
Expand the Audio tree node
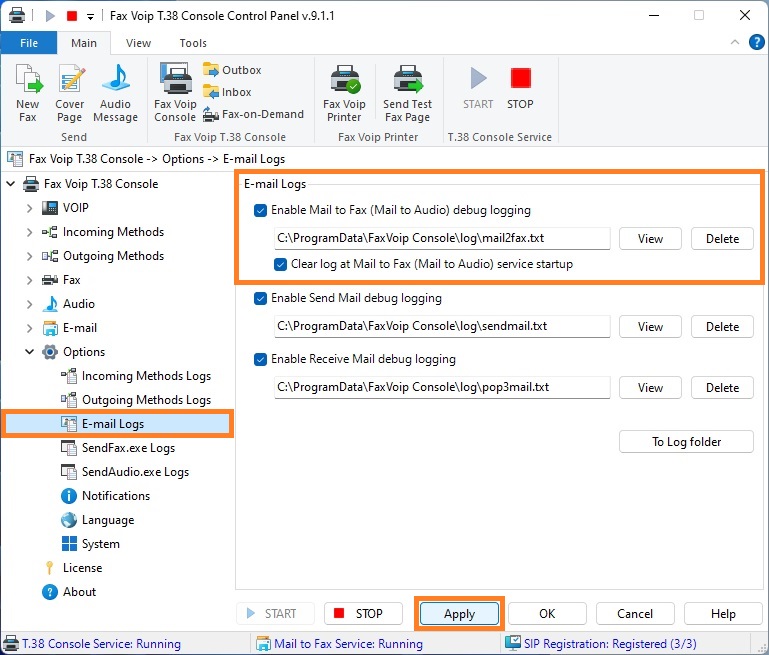coord(29,304)
